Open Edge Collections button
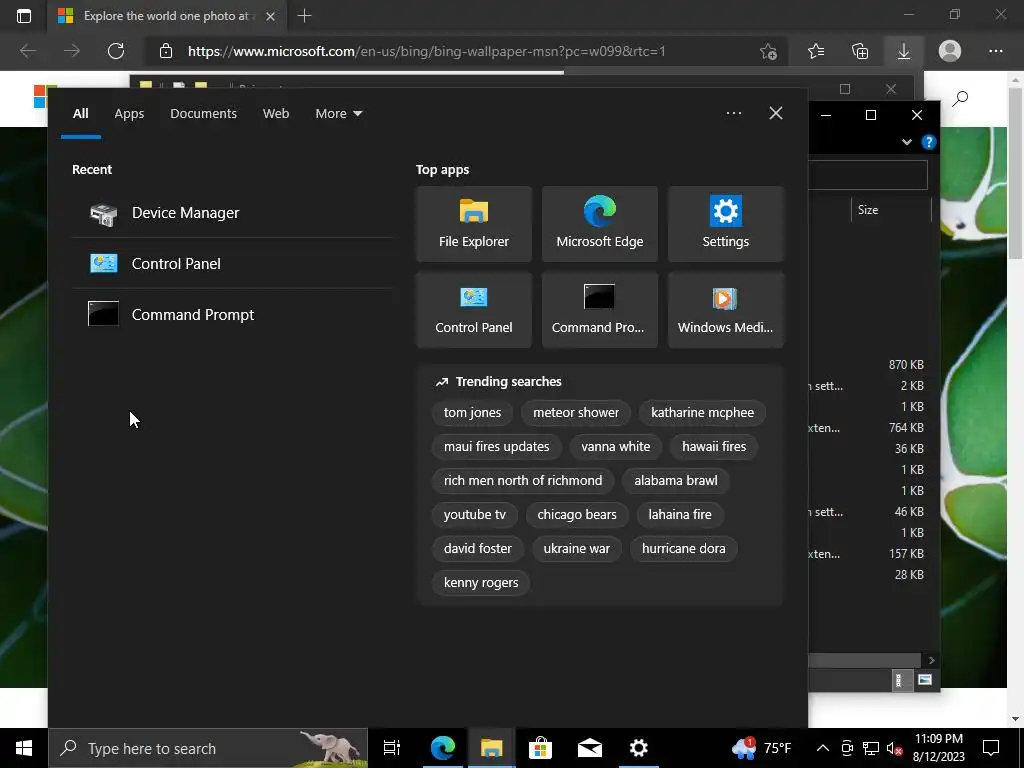 [x=860, y=51]
